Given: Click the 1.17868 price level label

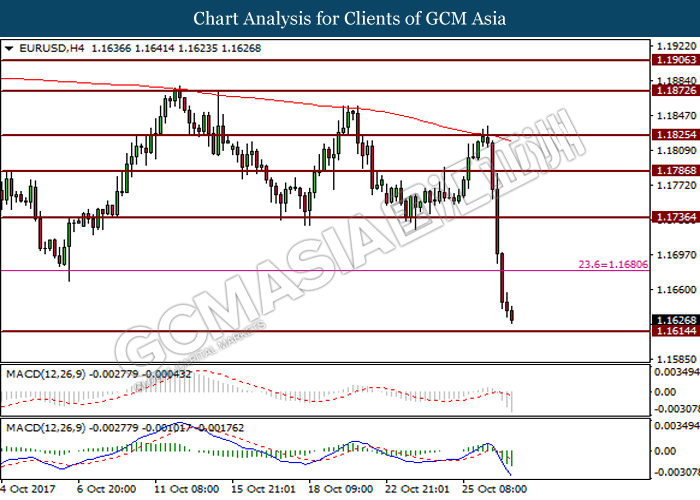Looking at the screenshot, I should click(676, 171).
